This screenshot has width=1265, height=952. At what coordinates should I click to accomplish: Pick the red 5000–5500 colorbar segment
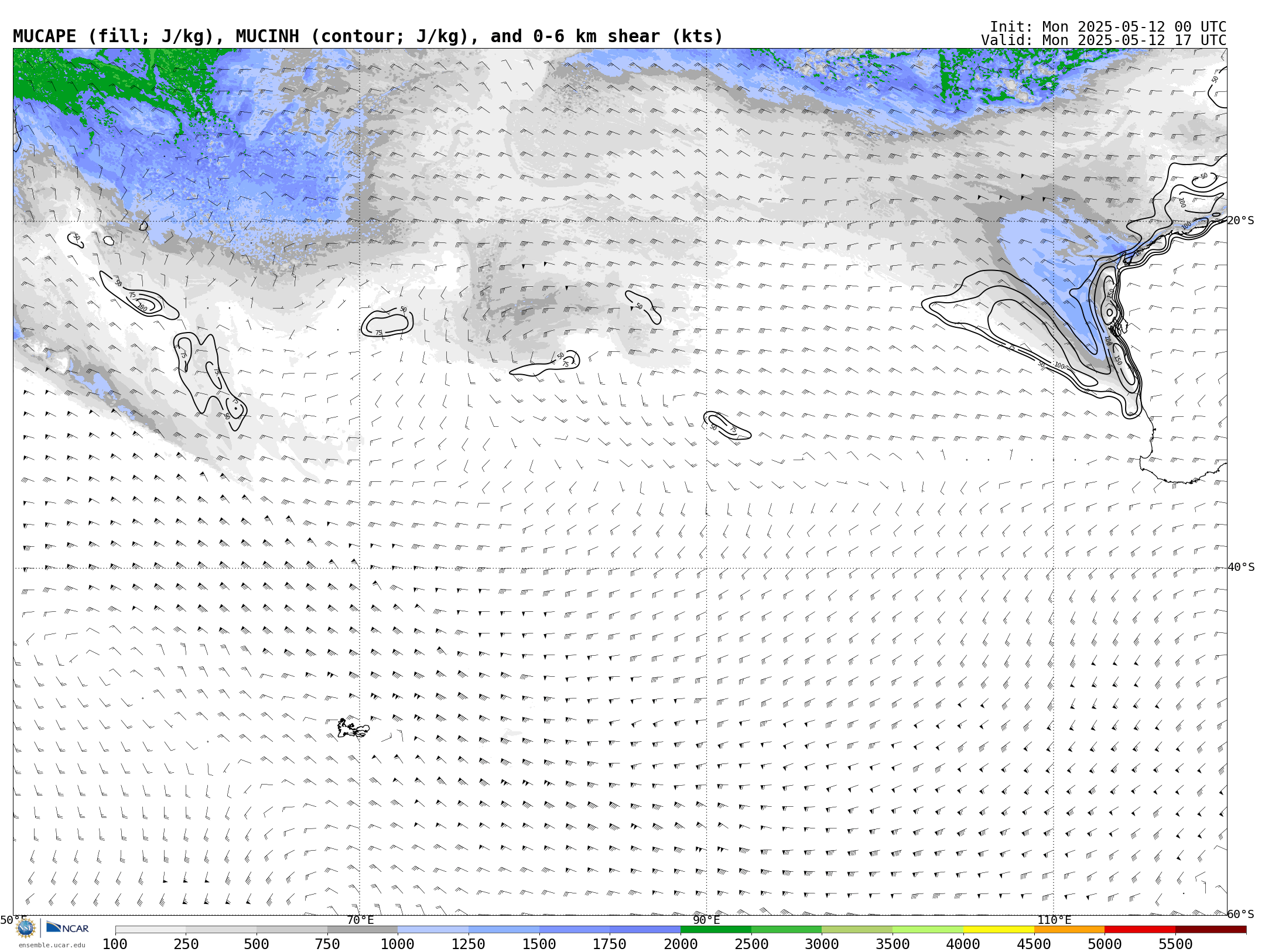(x=1140, y=930)
